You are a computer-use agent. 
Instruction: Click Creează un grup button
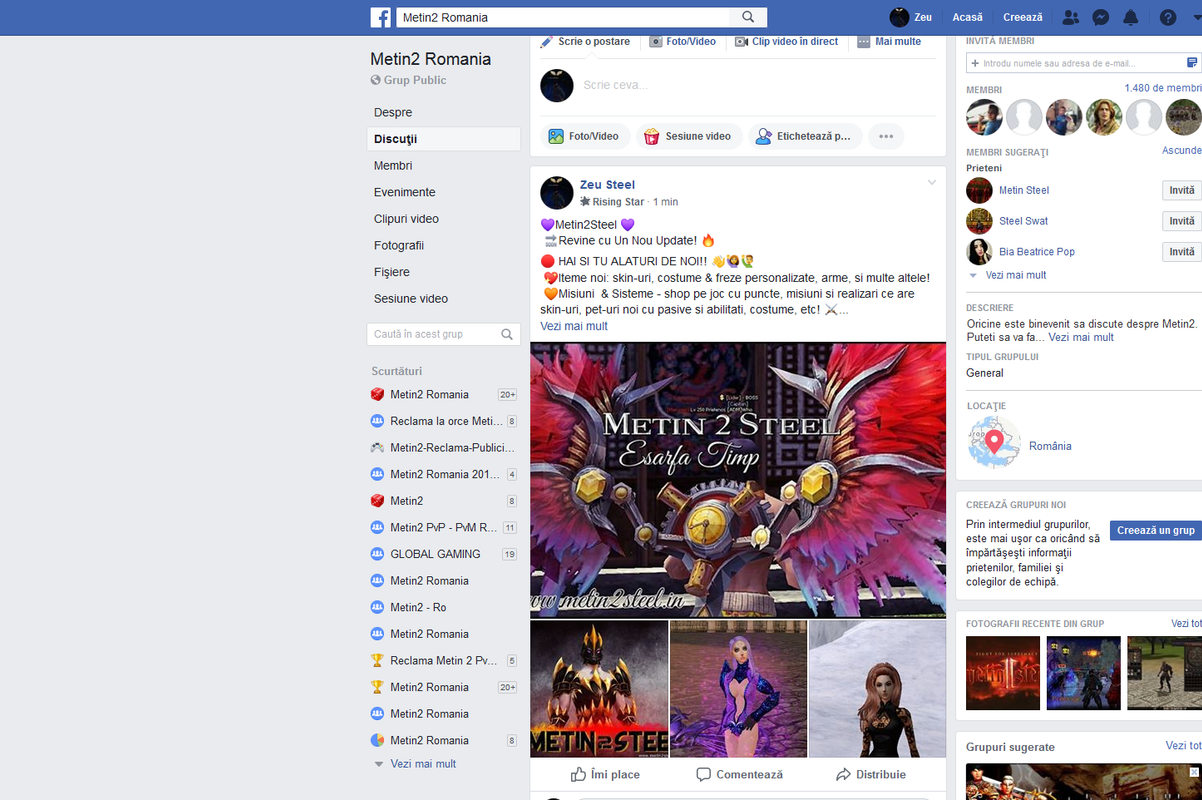pos(1156,530)
